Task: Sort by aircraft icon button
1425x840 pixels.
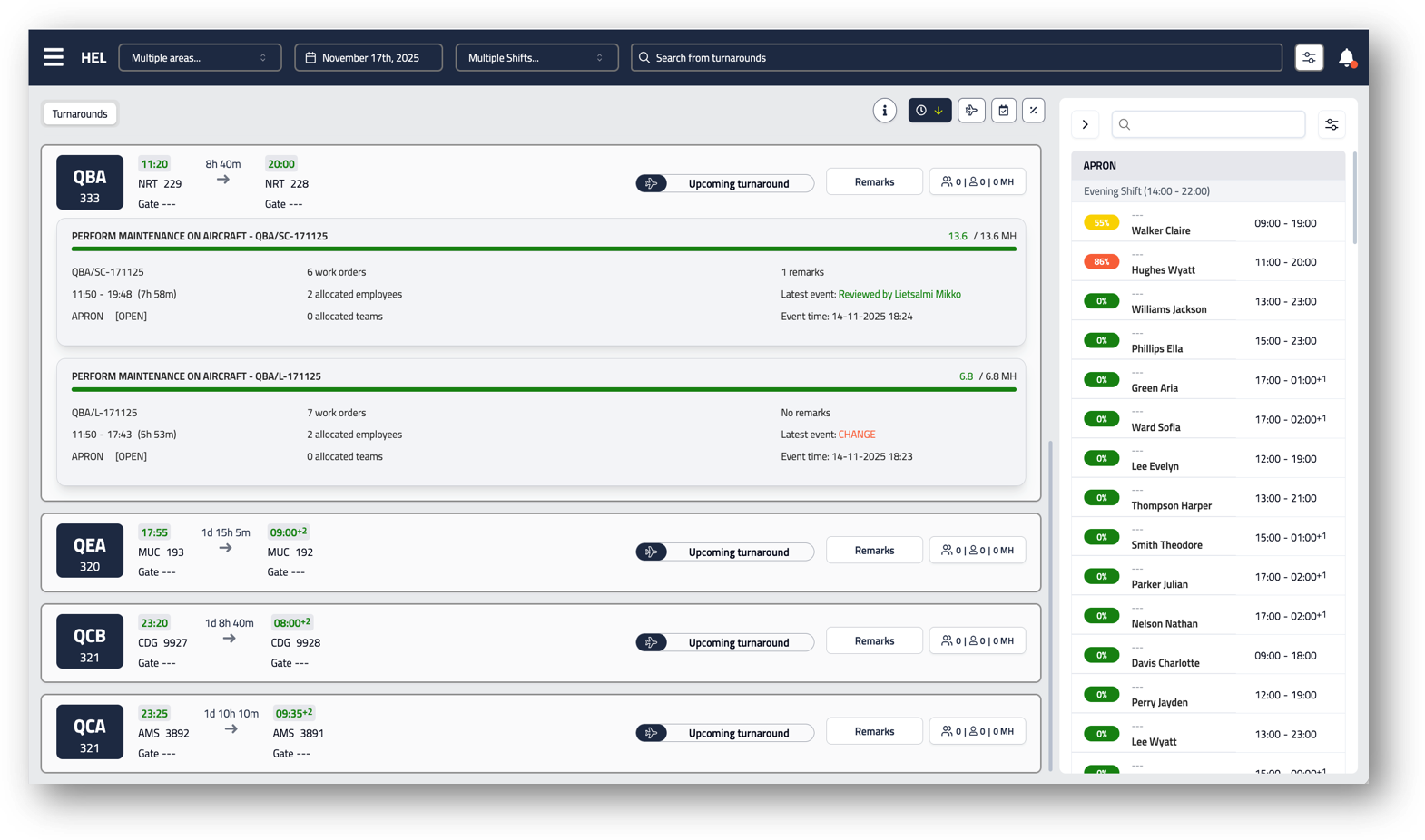Action: pos(971,111)
